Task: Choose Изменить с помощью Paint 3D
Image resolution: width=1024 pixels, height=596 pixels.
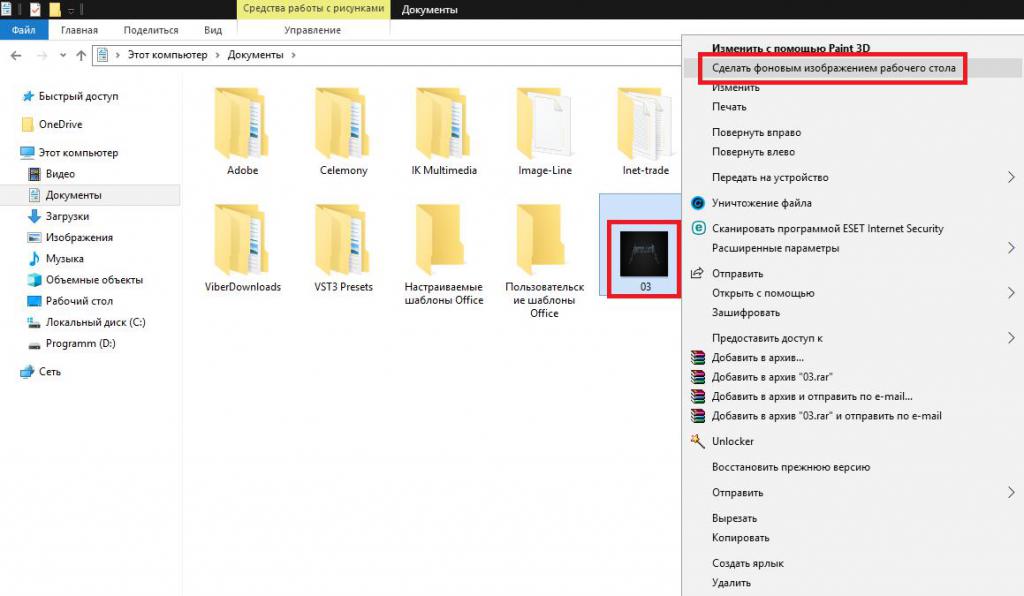Action: tap(790, 48)
